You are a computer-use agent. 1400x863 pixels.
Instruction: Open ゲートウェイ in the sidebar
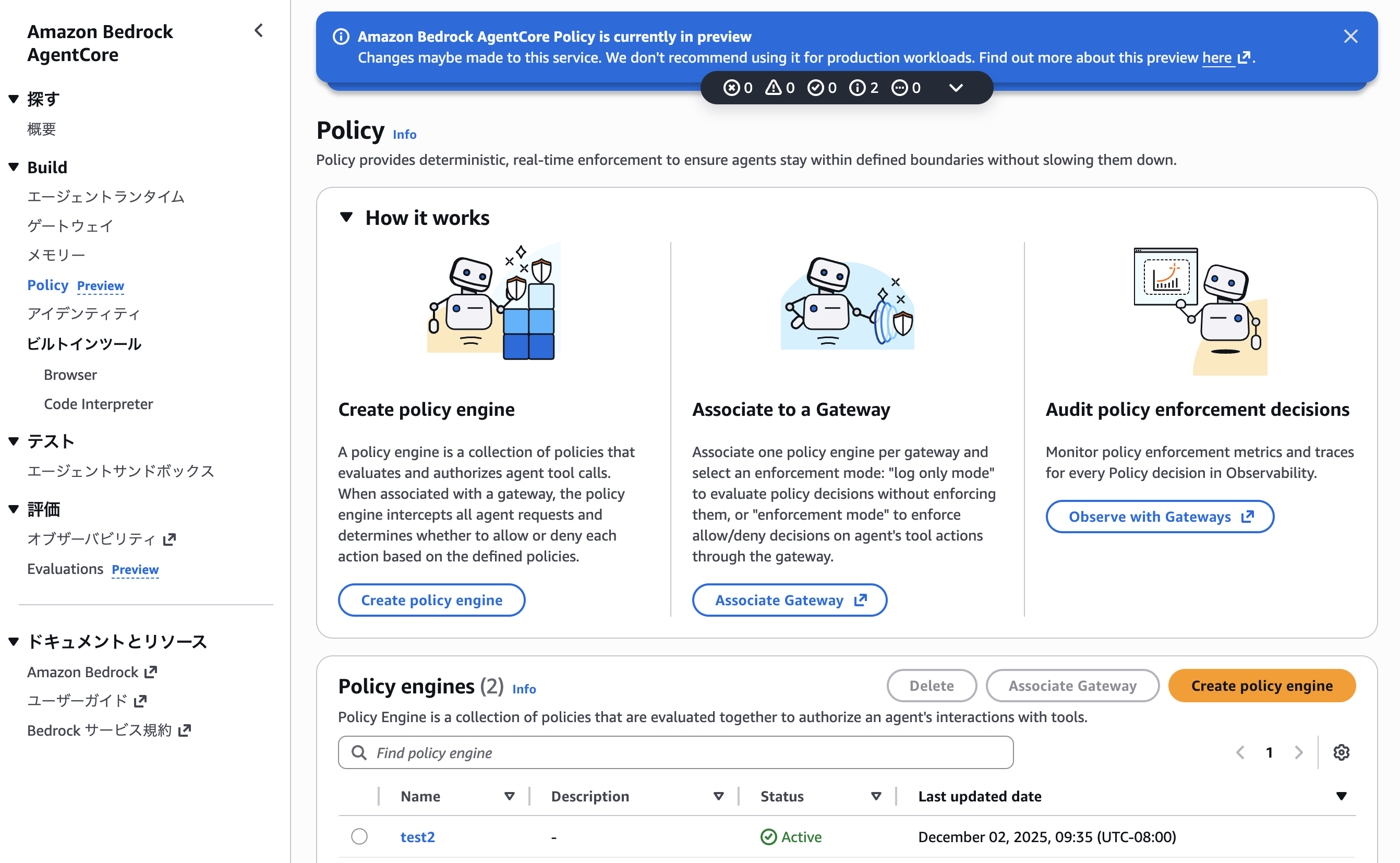coord(70,226)
